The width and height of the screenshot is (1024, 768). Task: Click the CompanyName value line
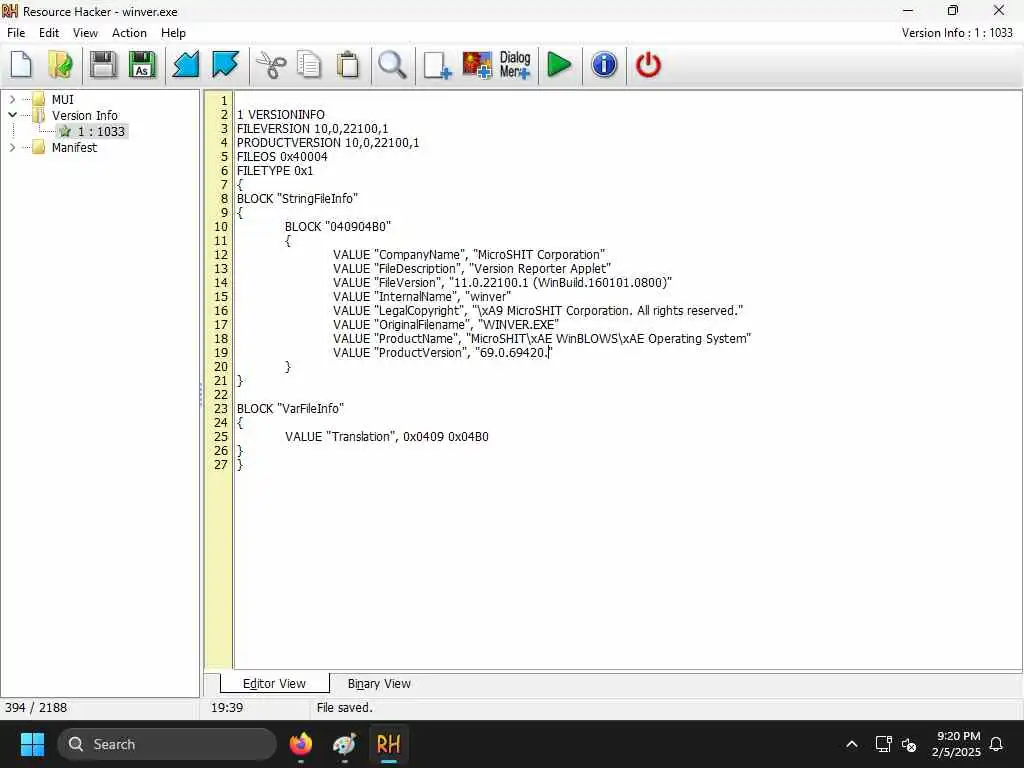point(469,255)
